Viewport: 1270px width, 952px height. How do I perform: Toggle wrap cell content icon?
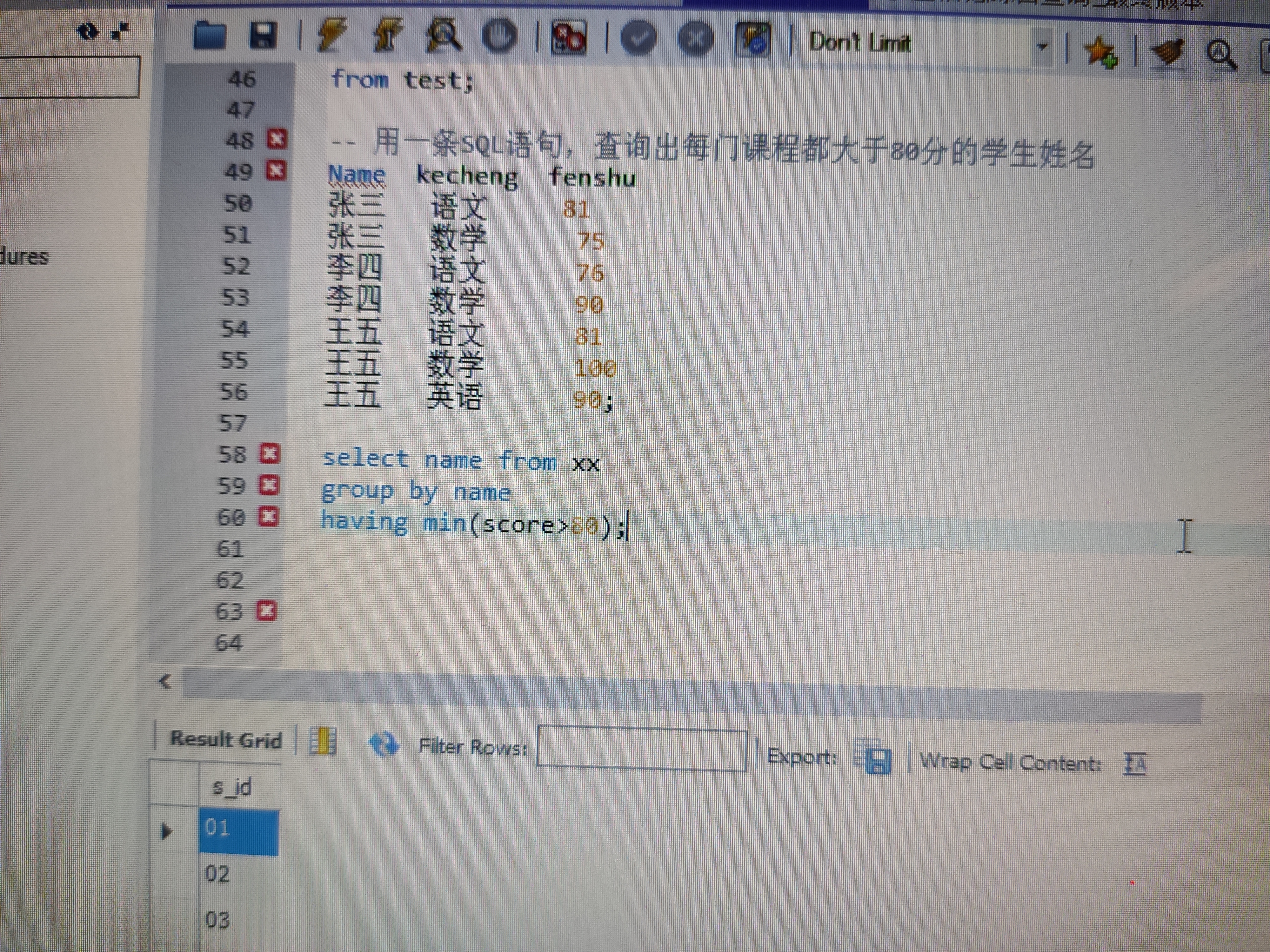[1134, 764]
